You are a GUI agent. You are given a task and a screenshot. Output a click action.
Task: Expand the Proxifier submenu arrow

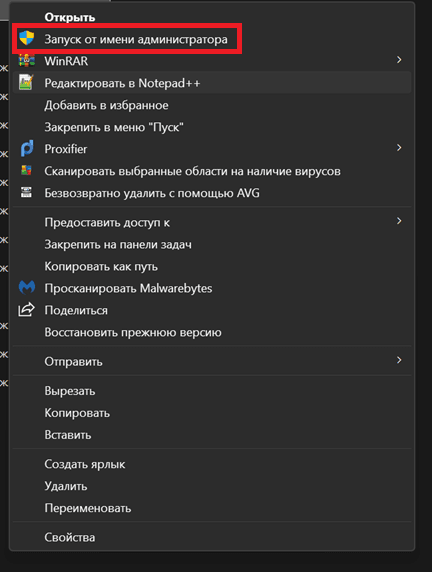399,147
